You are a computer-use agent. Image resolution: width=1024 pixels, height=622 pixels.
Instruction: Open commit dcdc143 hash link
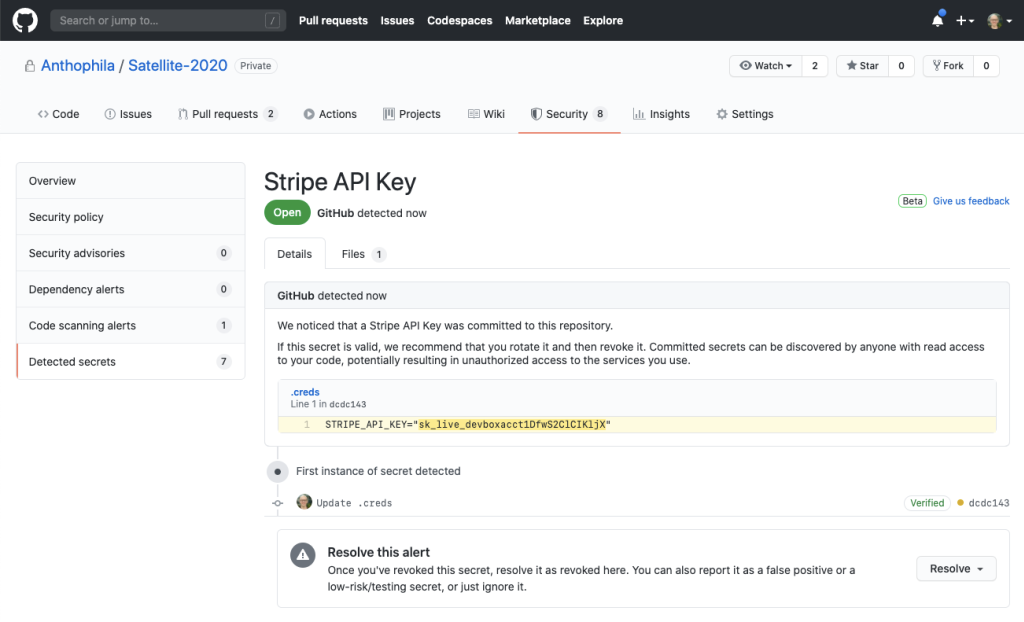tap(988, 503)
